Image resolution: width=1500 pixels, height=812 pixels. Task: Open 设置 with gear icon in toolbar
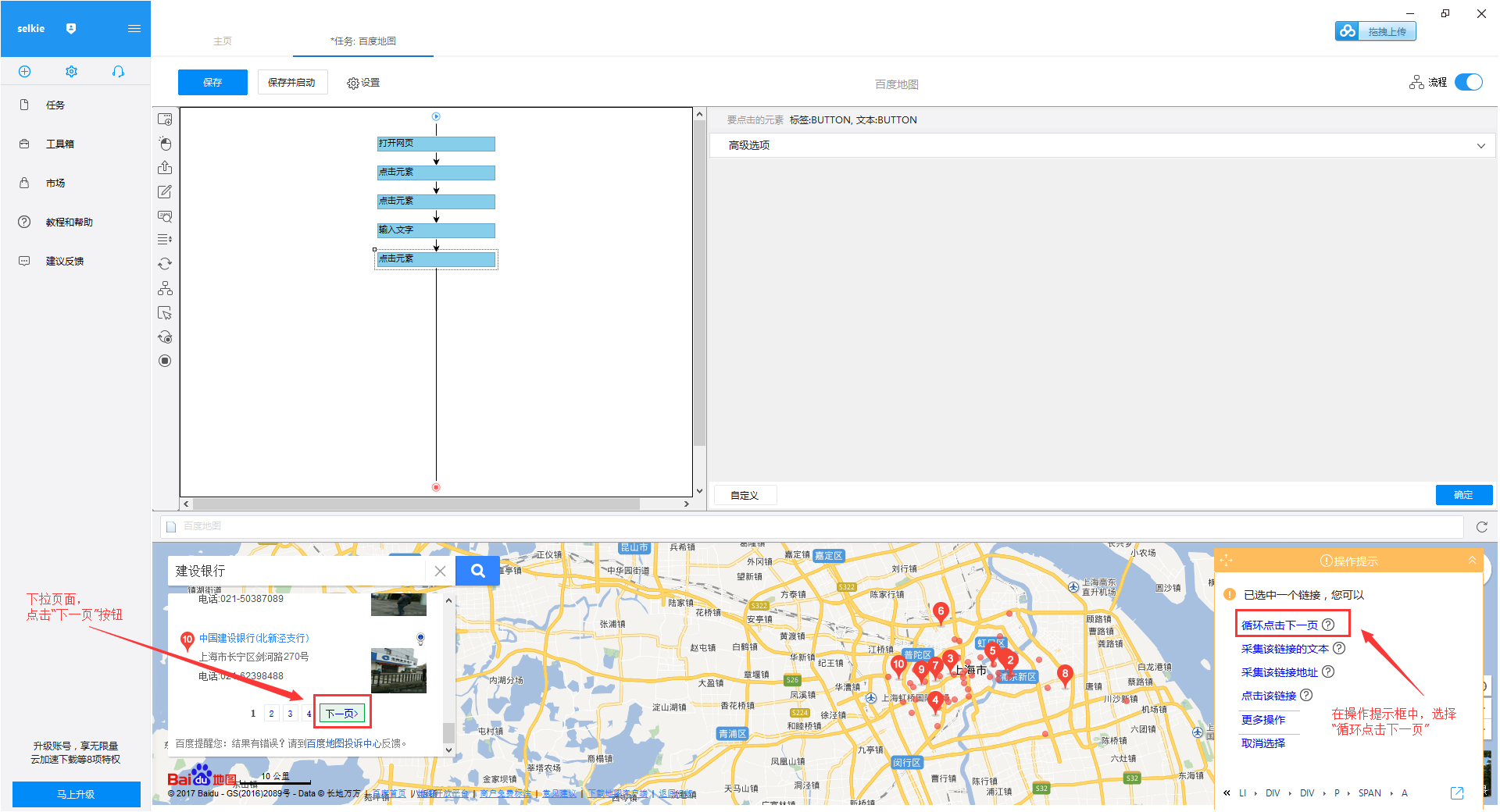coord(363,83)
